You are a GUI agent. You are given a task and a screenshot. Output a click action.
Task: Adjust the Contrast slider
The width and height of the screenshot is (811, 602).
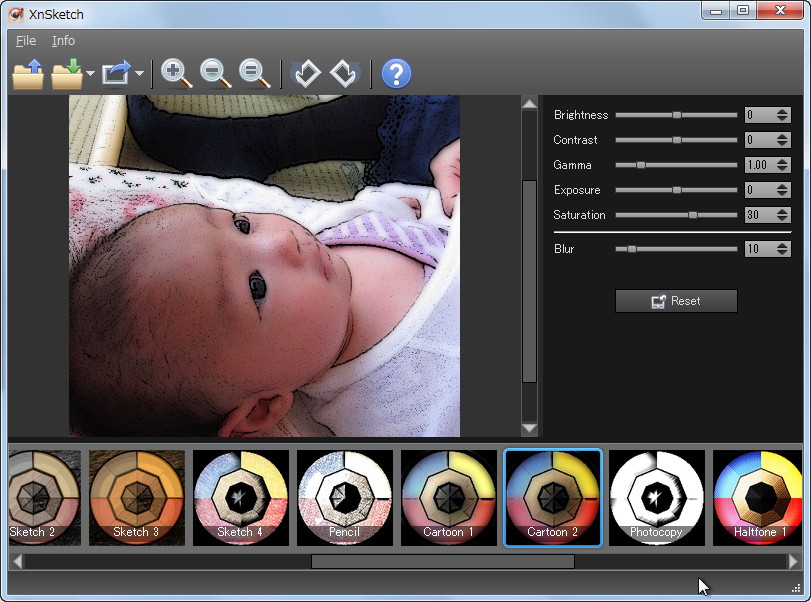click(676, 140)
